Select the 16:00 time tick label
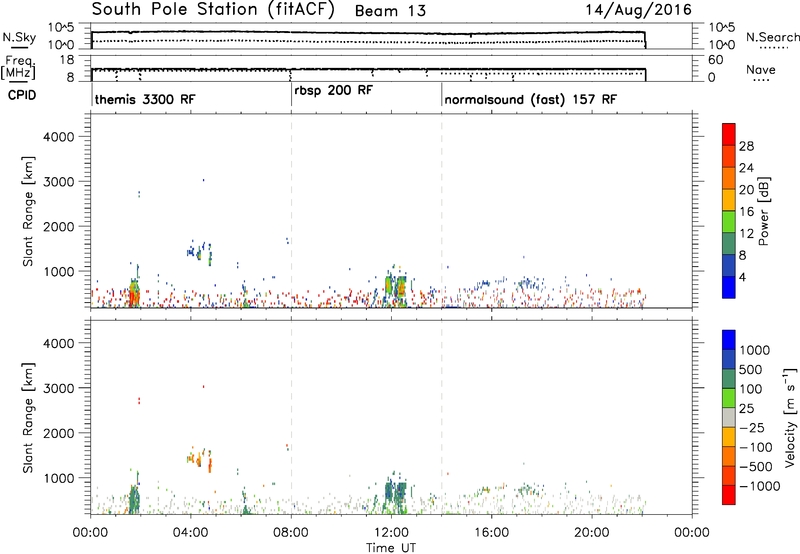The width and height of the screenshot is (800, 554). (491, 533)
